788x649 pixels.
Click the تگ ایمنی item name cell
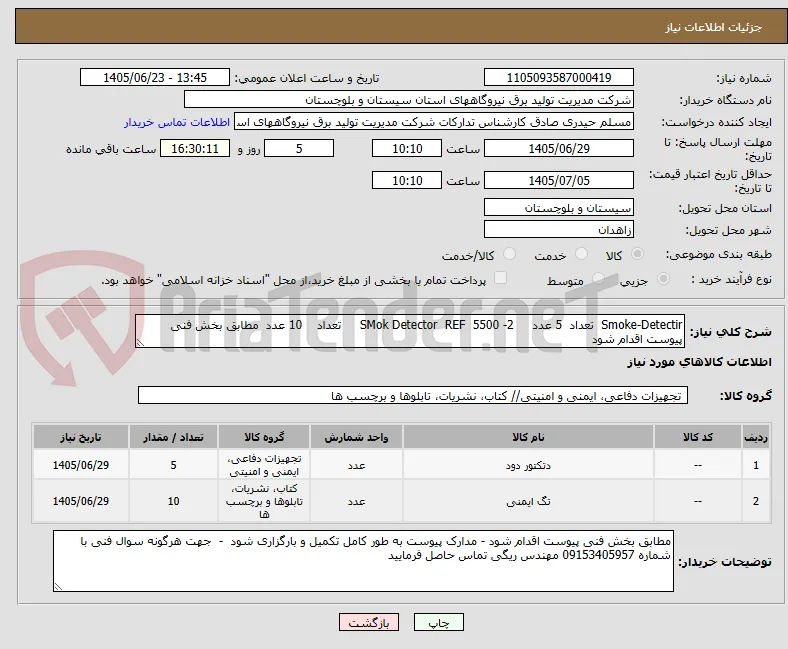click(x=528, y=501)
